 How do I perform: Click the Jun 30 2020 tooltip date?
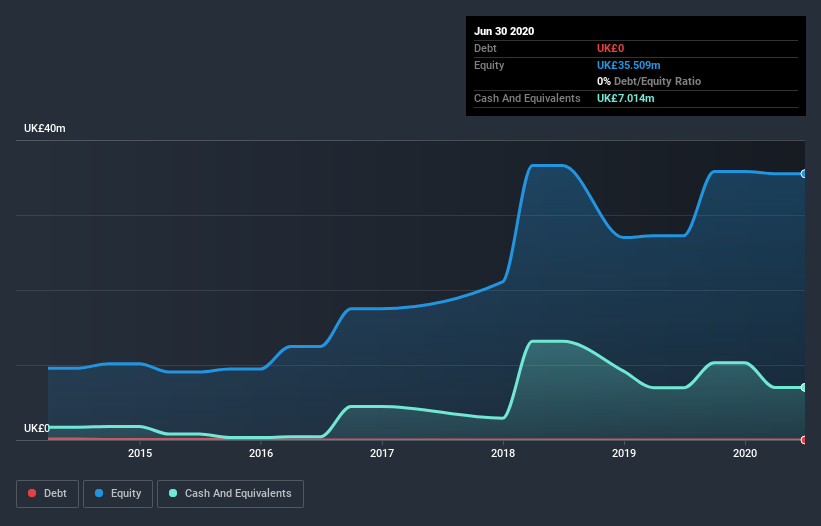coord(504,31)
